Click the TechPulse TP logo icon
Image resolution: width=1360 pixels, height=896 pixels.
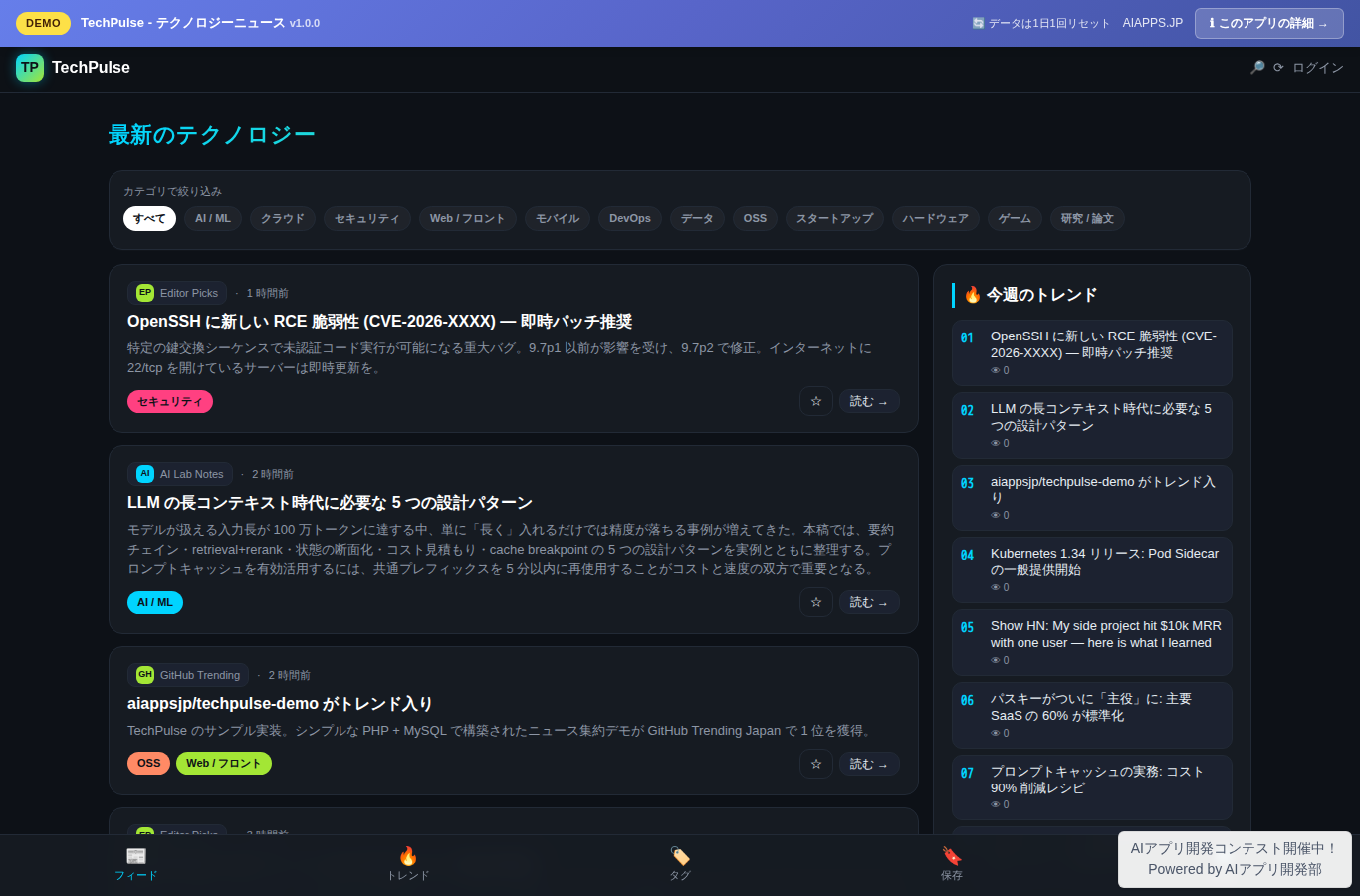coord(30,68)
